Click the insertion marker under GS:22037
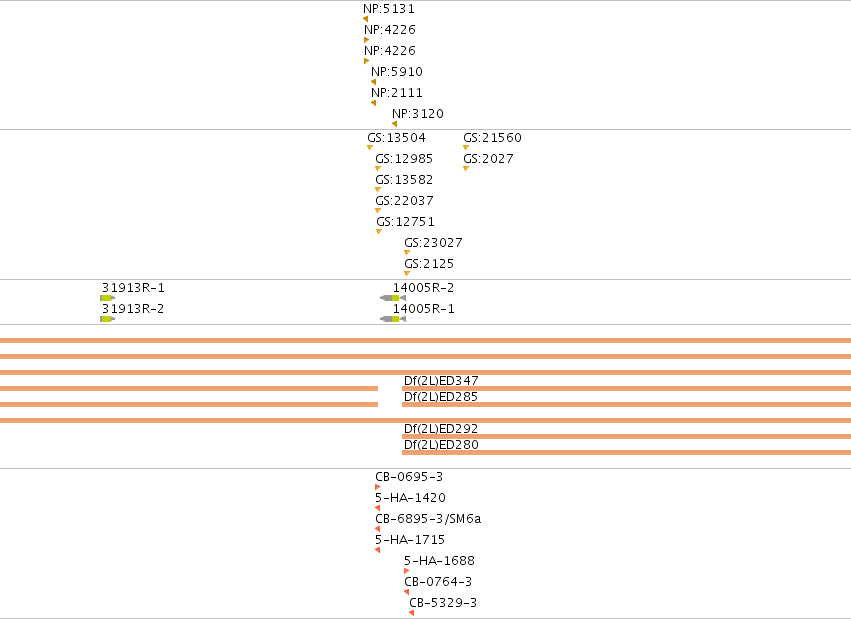 tap(378, 210)
